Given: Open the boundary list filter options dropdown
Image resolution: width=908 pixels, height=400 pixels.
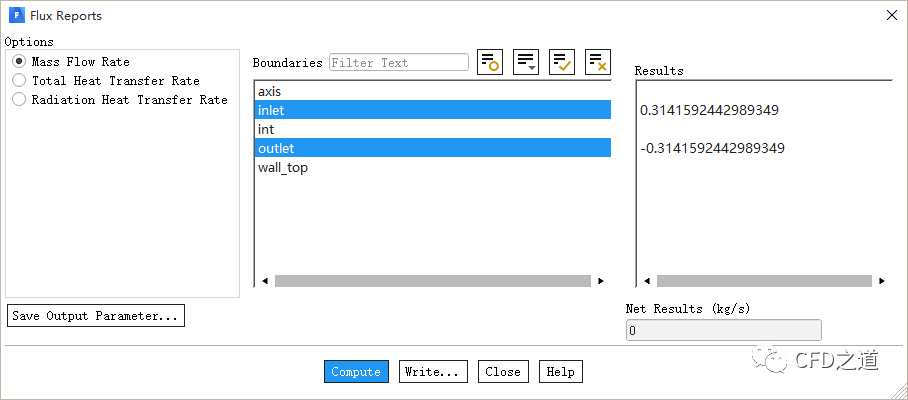Looking at the screenshot, I should 526,62.
